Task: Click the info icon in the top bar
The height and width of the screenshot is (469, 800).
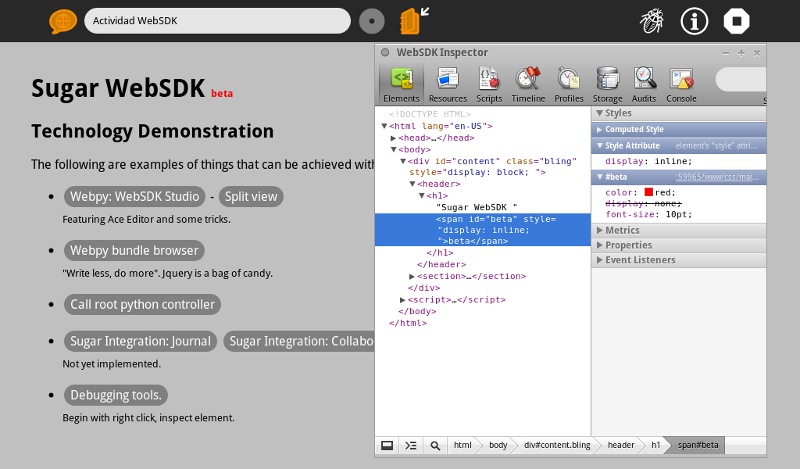Action: (695, 21)
